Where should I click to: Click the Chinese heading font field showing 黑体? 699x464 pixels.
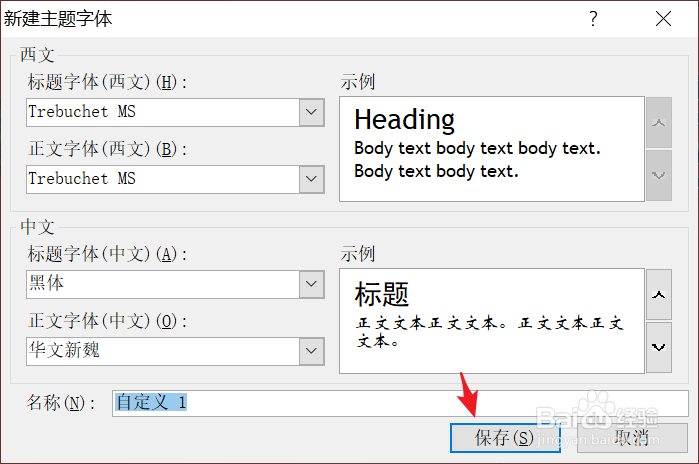click(x=163, y=284)
